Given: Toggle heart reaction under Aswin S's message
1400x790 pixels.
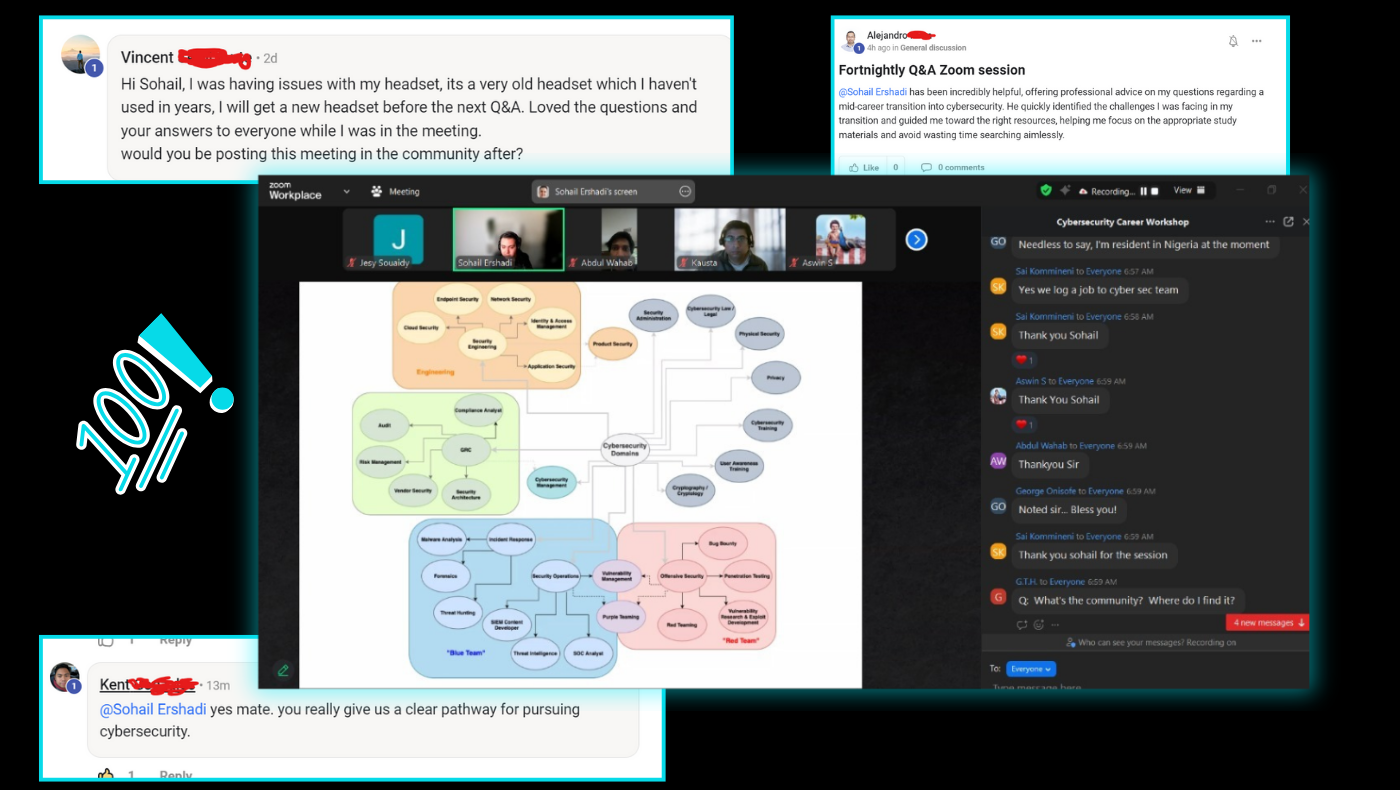Looking at the screenshot, I should 1024,425.
